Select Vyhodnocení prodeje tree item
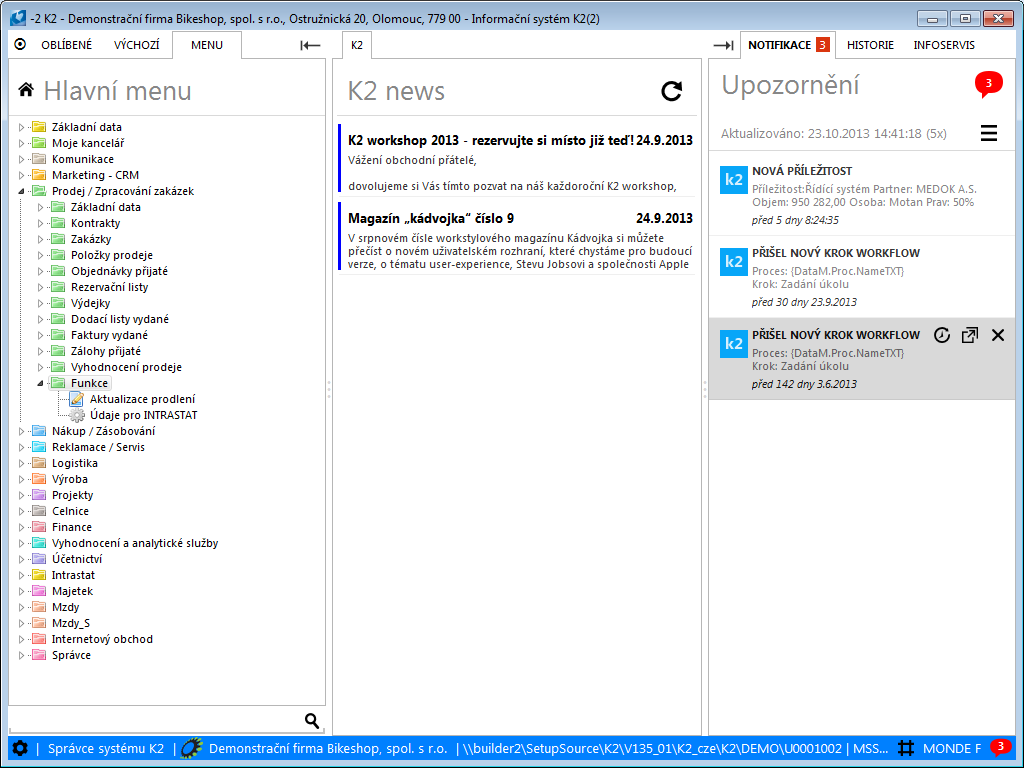 coord(126,367)
